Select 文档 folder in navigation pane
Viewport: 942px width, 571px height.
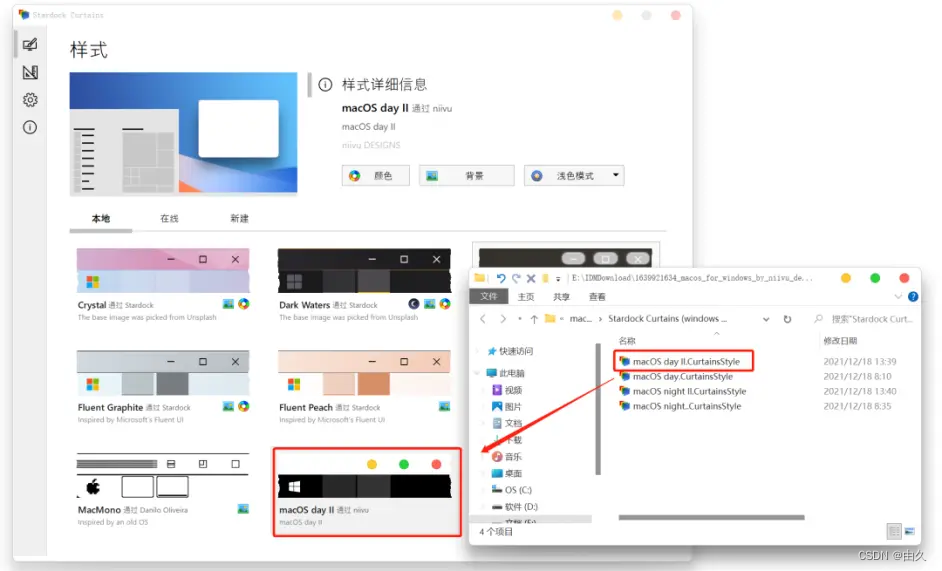[507, 423]
